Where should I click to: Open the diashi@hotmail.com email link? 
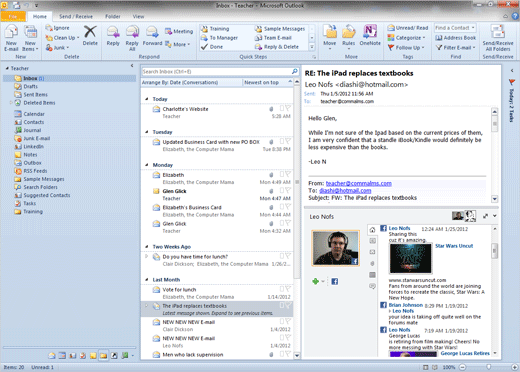point(345,191)
